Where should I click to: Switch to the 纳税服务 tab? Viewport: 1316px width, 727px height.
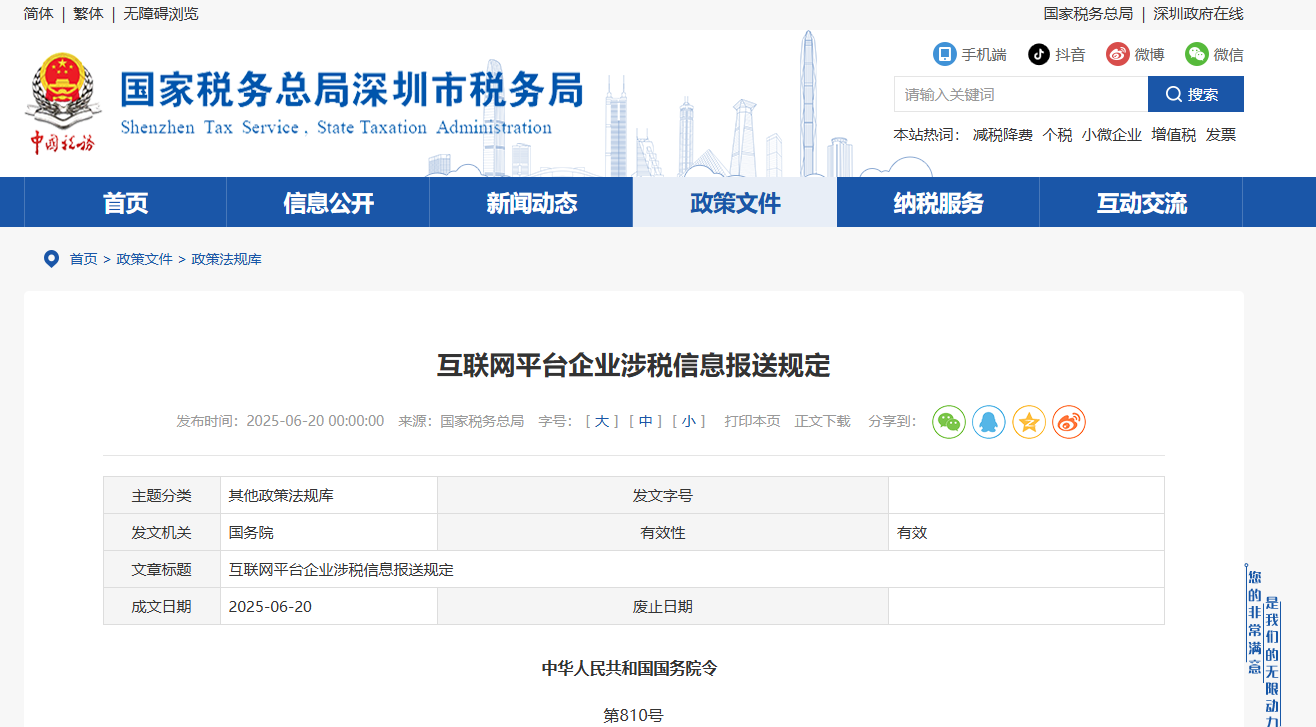(938, 202)
